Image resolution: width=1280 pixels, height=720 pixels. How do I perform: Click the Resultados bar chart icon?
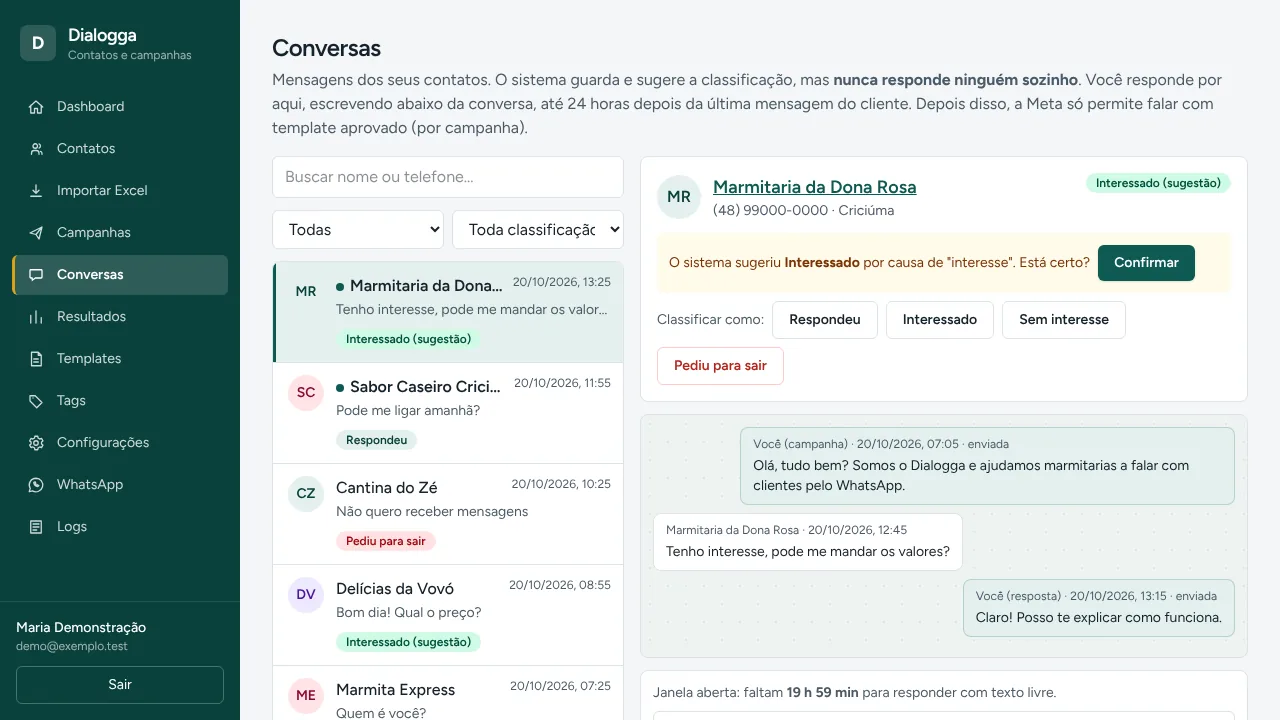[36, 317]
